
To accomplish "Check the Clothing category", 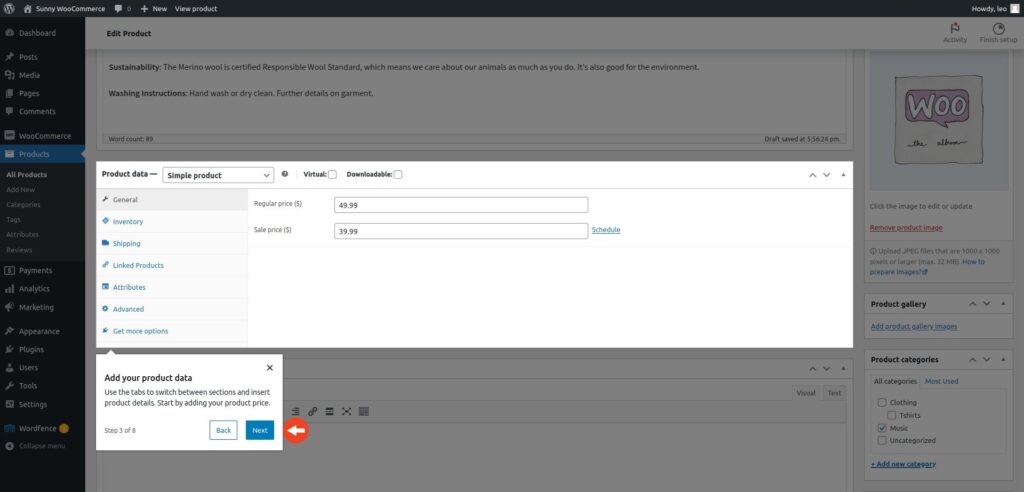I will click(x=882, y=402).
